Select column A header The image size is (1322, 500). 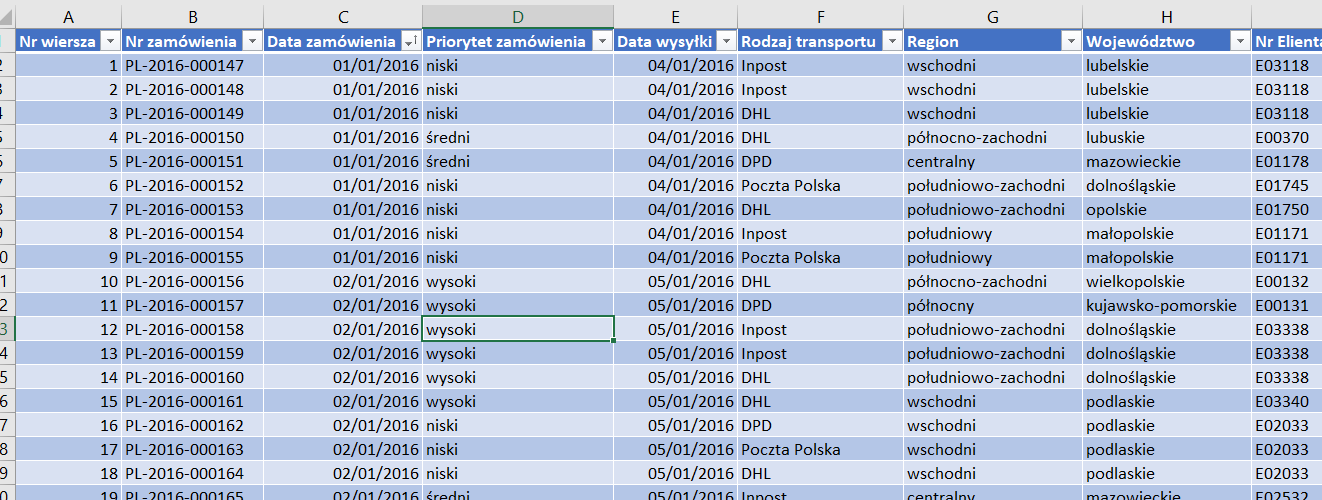click(x=68, y=16)
